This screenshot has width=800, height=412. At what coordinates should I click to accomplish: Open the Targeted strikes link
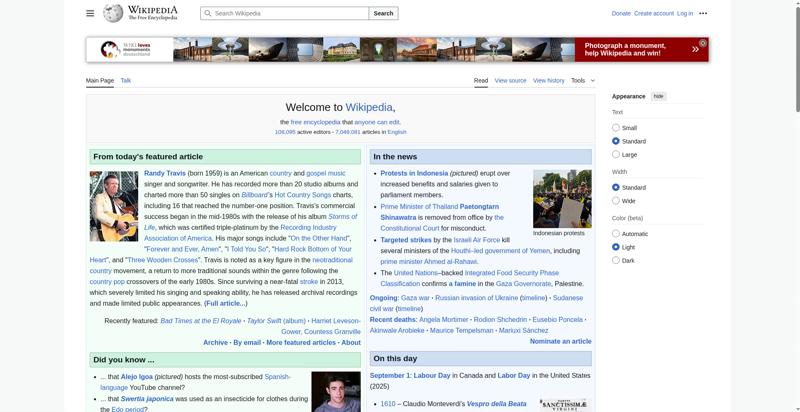coord(406,240)
